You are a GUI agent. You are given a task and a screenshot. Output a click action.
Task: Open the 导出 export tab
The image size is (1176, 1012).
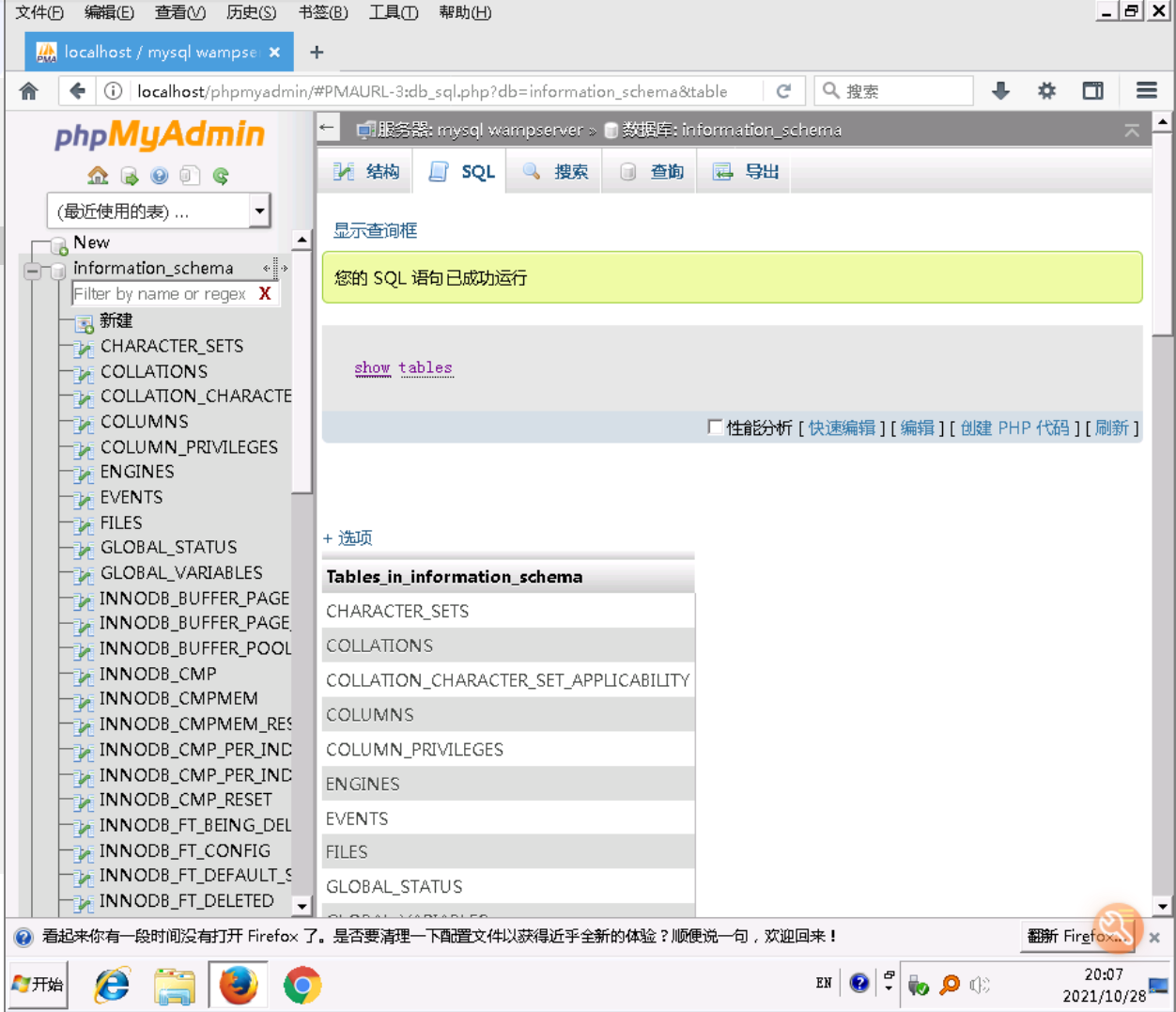746,172
